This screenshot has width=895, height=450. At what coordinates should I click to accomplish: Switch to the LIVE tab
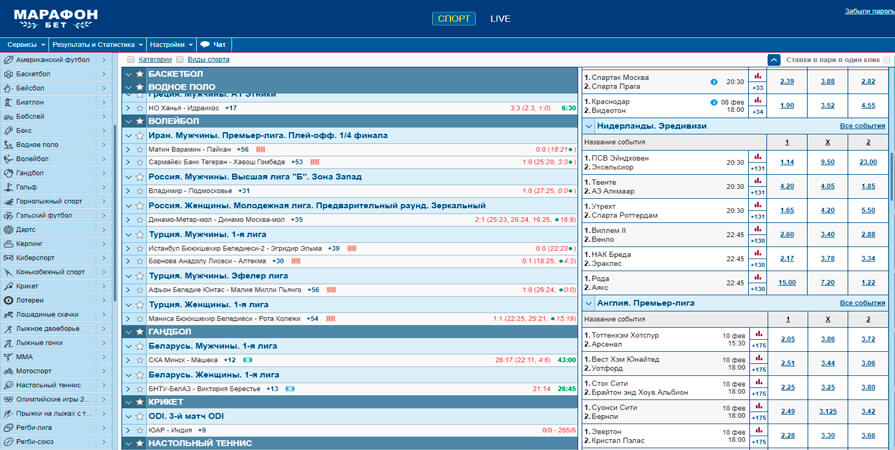[x=500, y=19]
